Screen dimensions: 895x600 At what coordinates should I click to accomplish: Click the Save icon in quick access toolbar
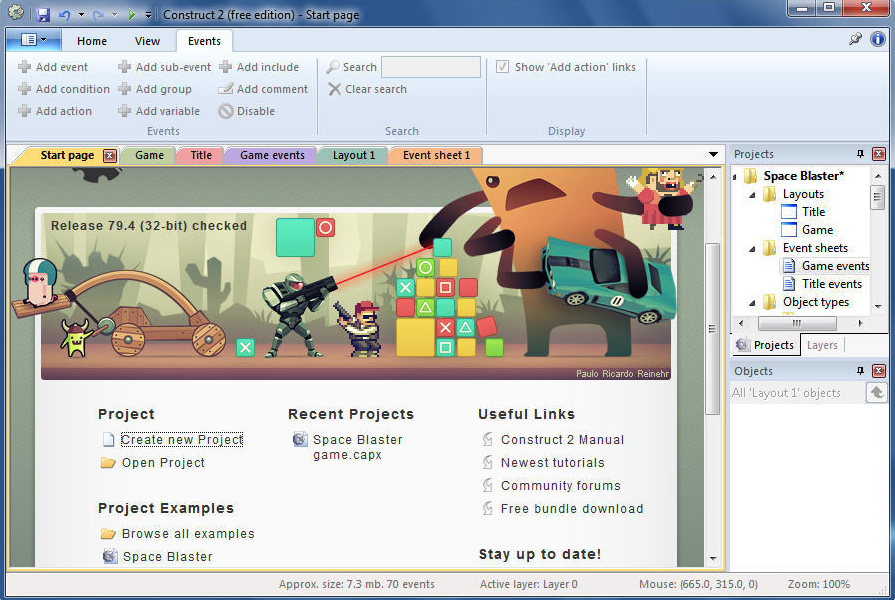43,14
